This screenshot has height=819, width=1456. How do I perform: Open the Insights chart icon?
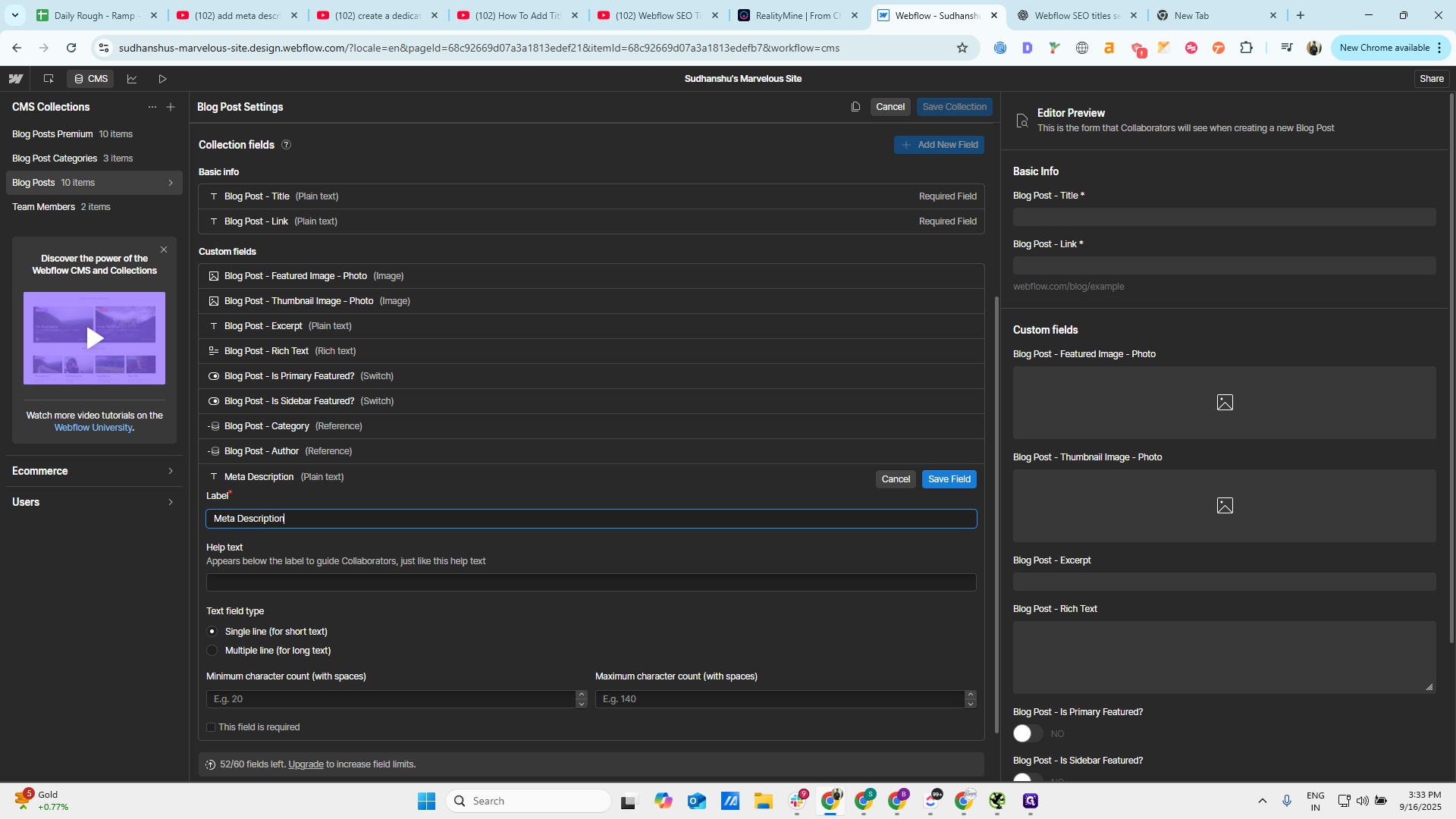tap(132, 79)
